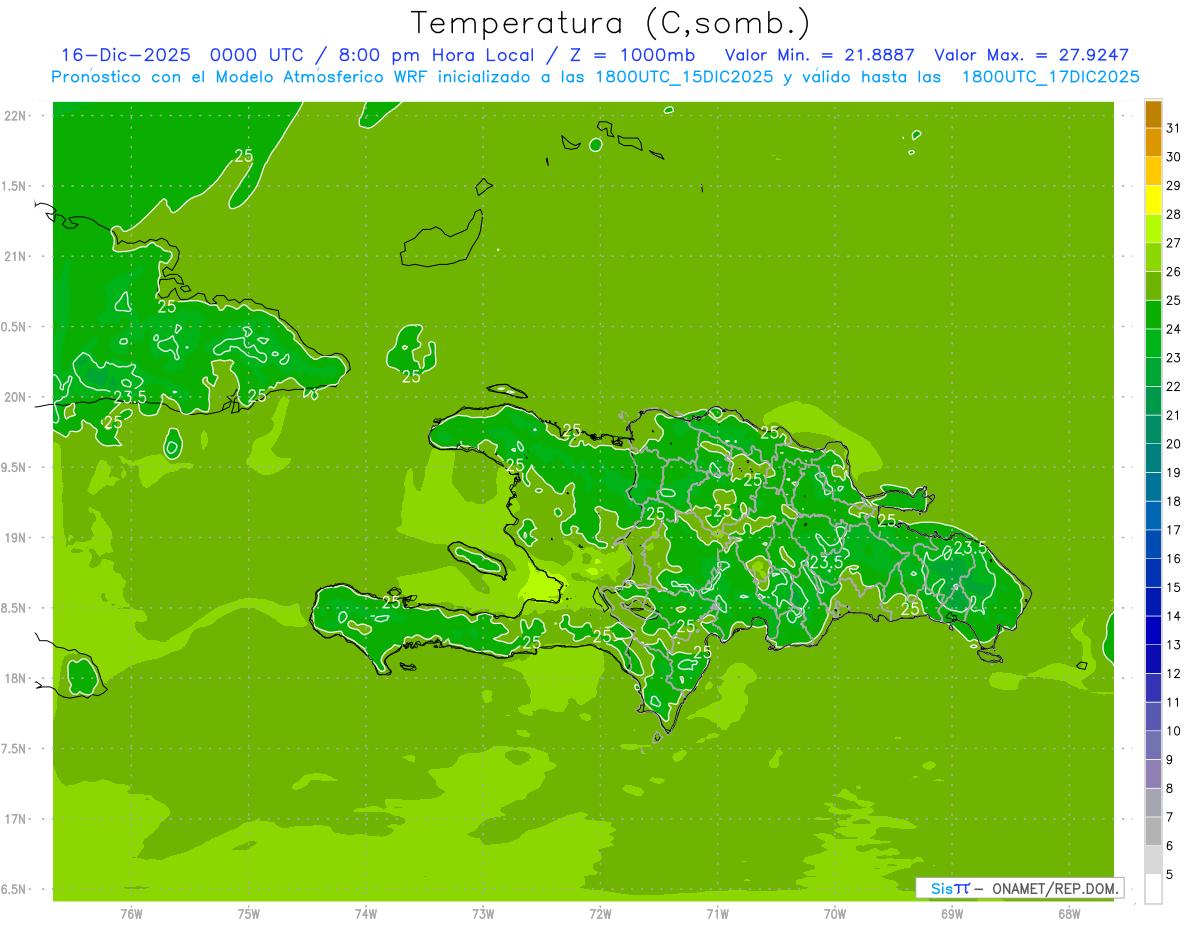
Task: Click the color scale value "8"
Action: tap(1170, 788)
